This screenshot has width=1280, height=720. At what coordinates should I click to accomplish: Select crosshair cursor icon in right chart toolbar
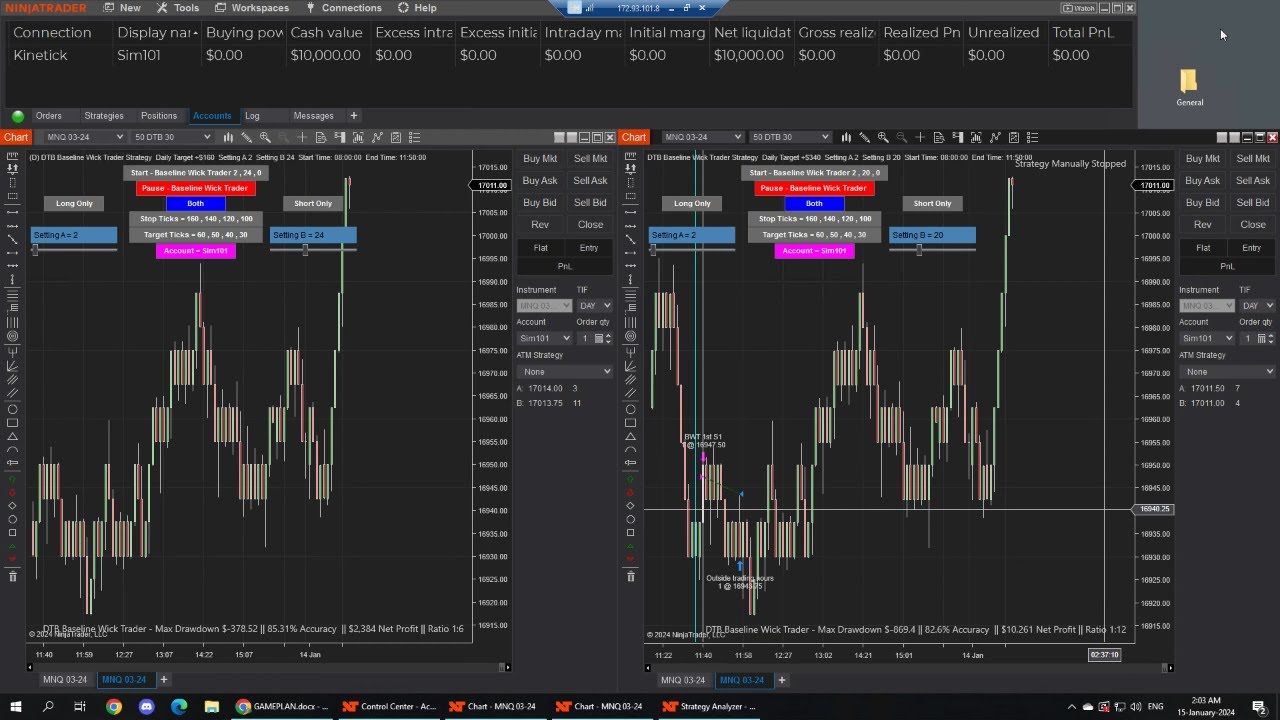click(920, 137)
